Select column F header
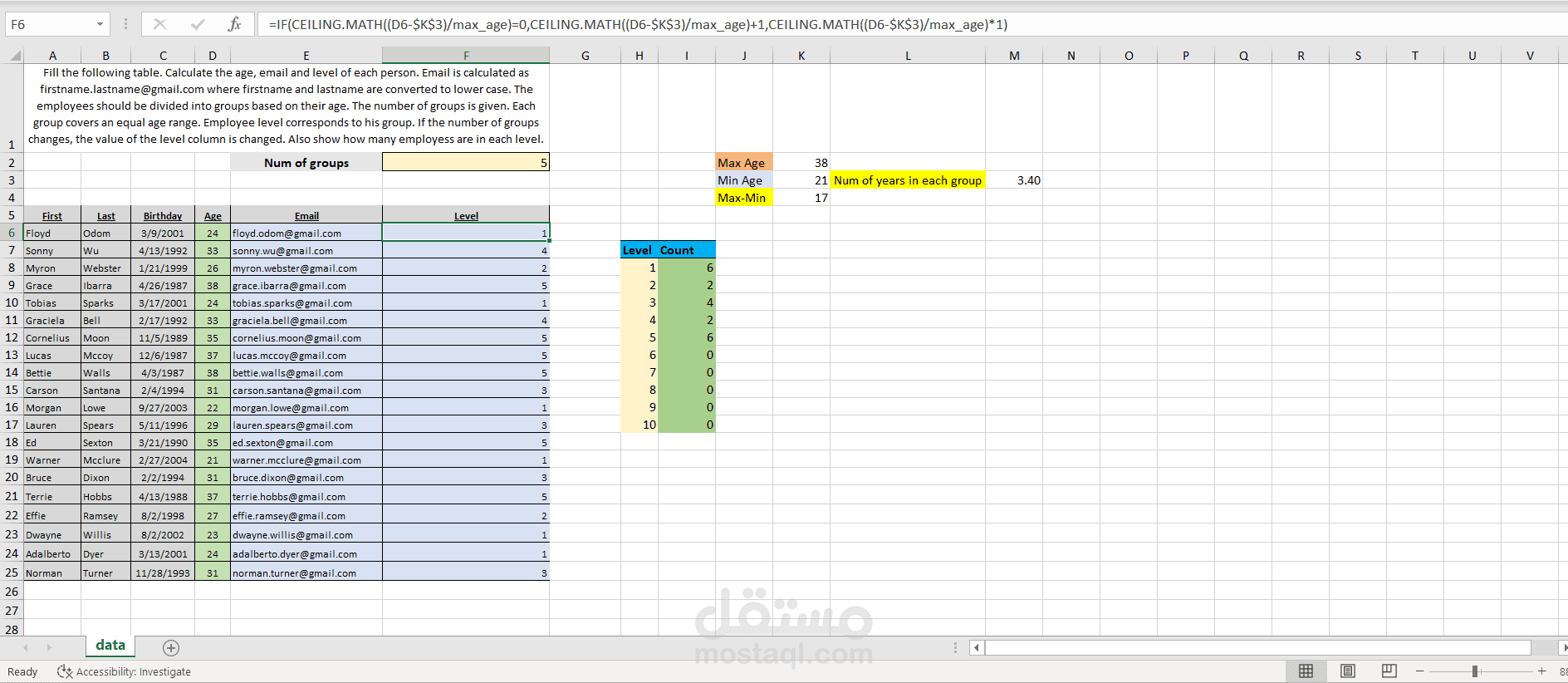The height and width of the screenshot is (683, 1568). 466,56
